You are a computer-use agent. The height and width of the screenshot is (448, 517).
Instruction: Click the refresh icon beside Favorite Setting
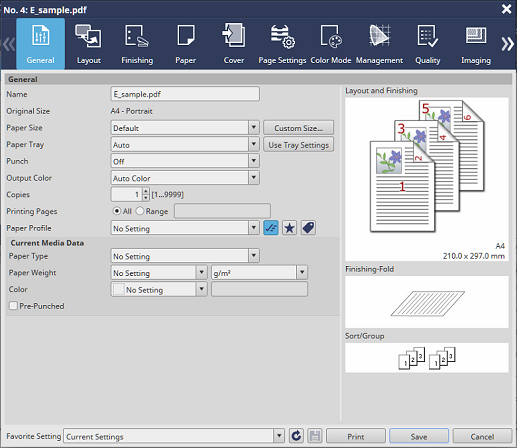(296, 436)
